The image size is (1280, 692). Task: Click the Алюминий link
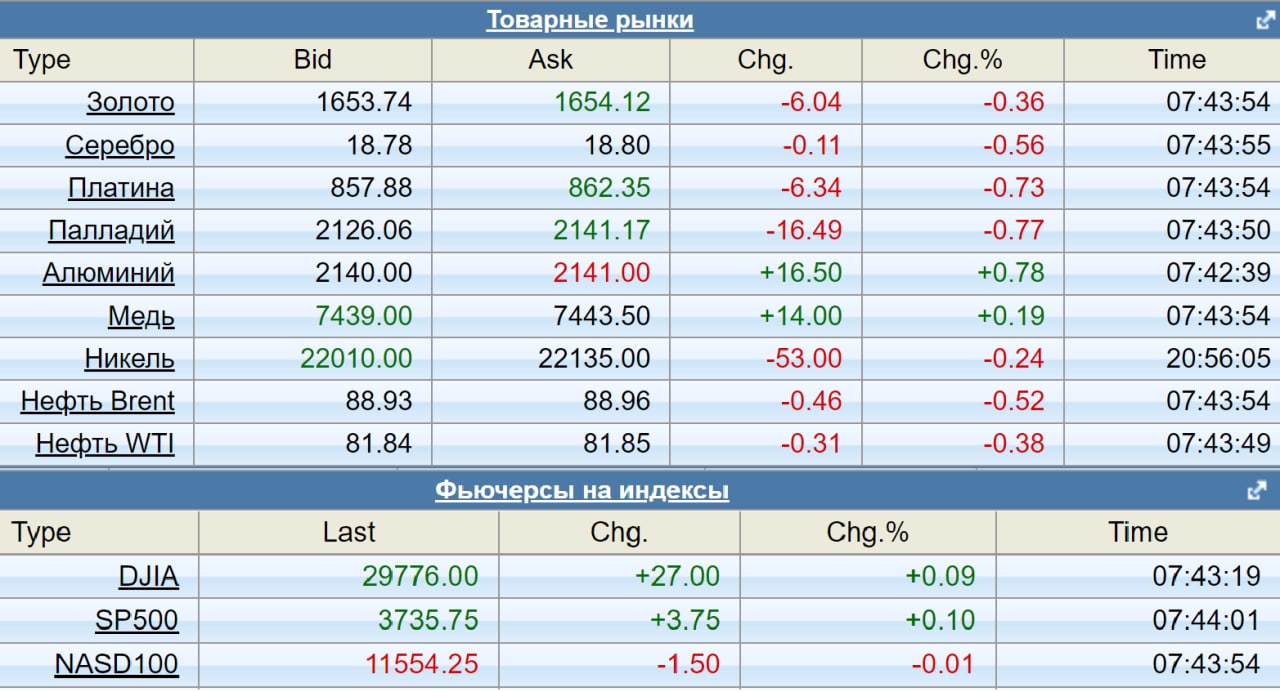click(x=108, y=273)
